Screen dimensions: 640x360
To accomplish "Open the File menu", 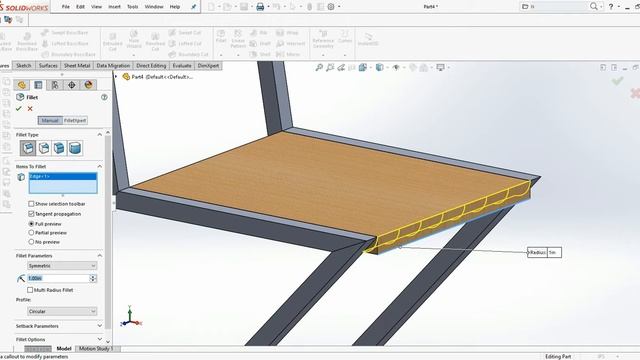I will (x=65, y=7).
